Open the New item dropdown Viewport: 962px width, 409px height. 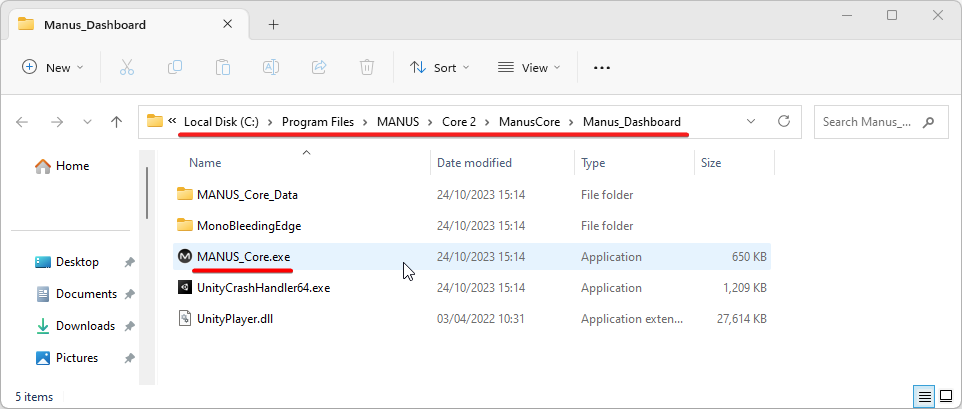click(52, 67)
